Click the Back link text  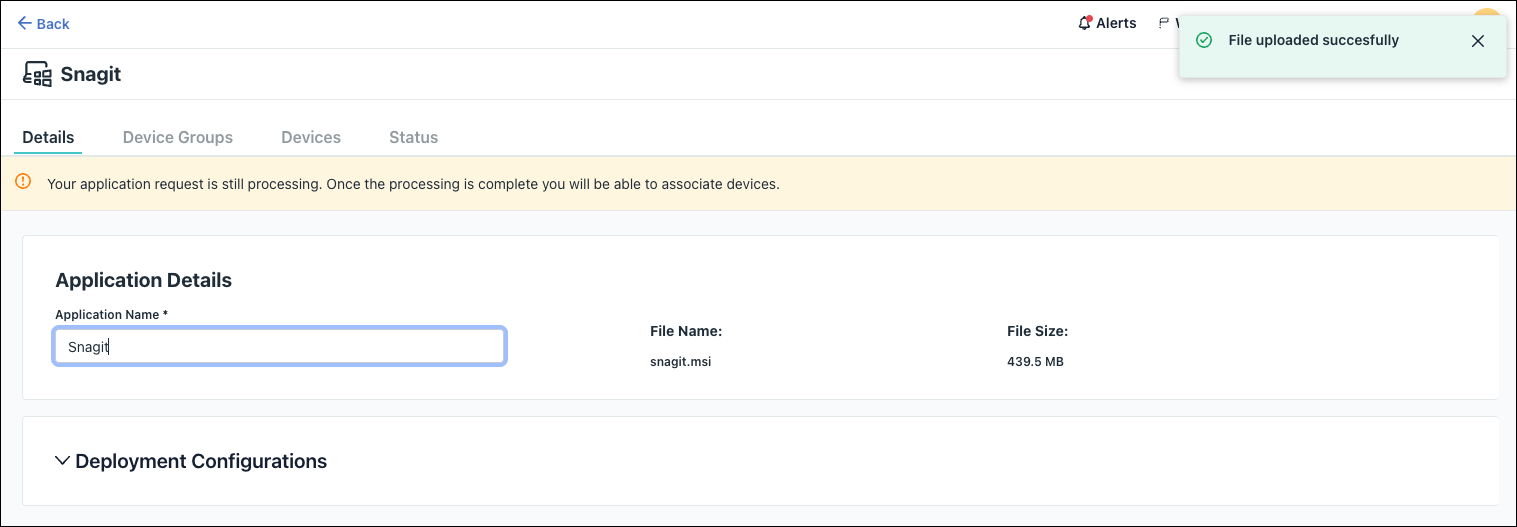click(x=53, y=23)
